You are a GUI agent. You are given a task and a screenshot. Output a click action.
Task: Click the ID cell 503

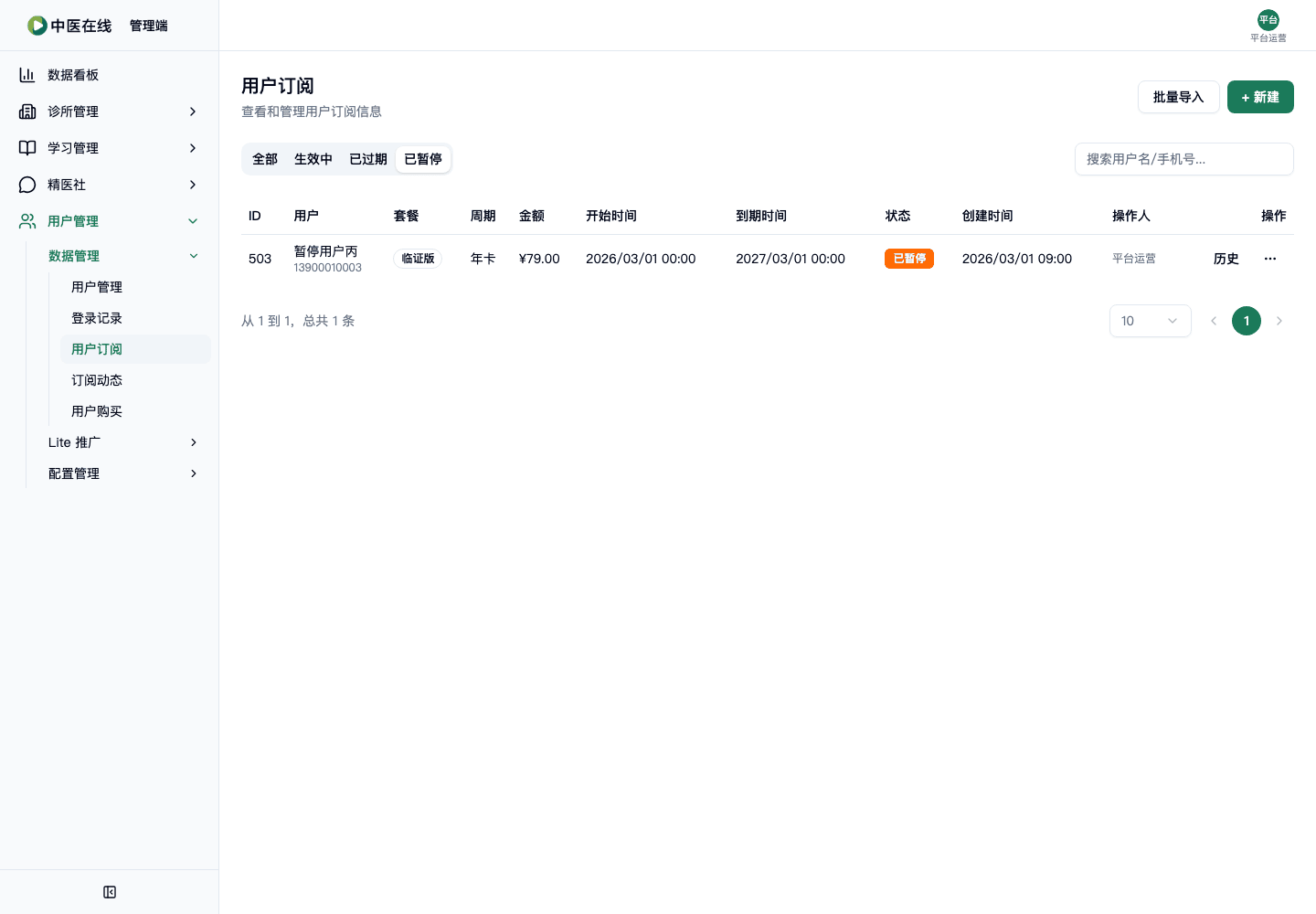tap(260, 259)
